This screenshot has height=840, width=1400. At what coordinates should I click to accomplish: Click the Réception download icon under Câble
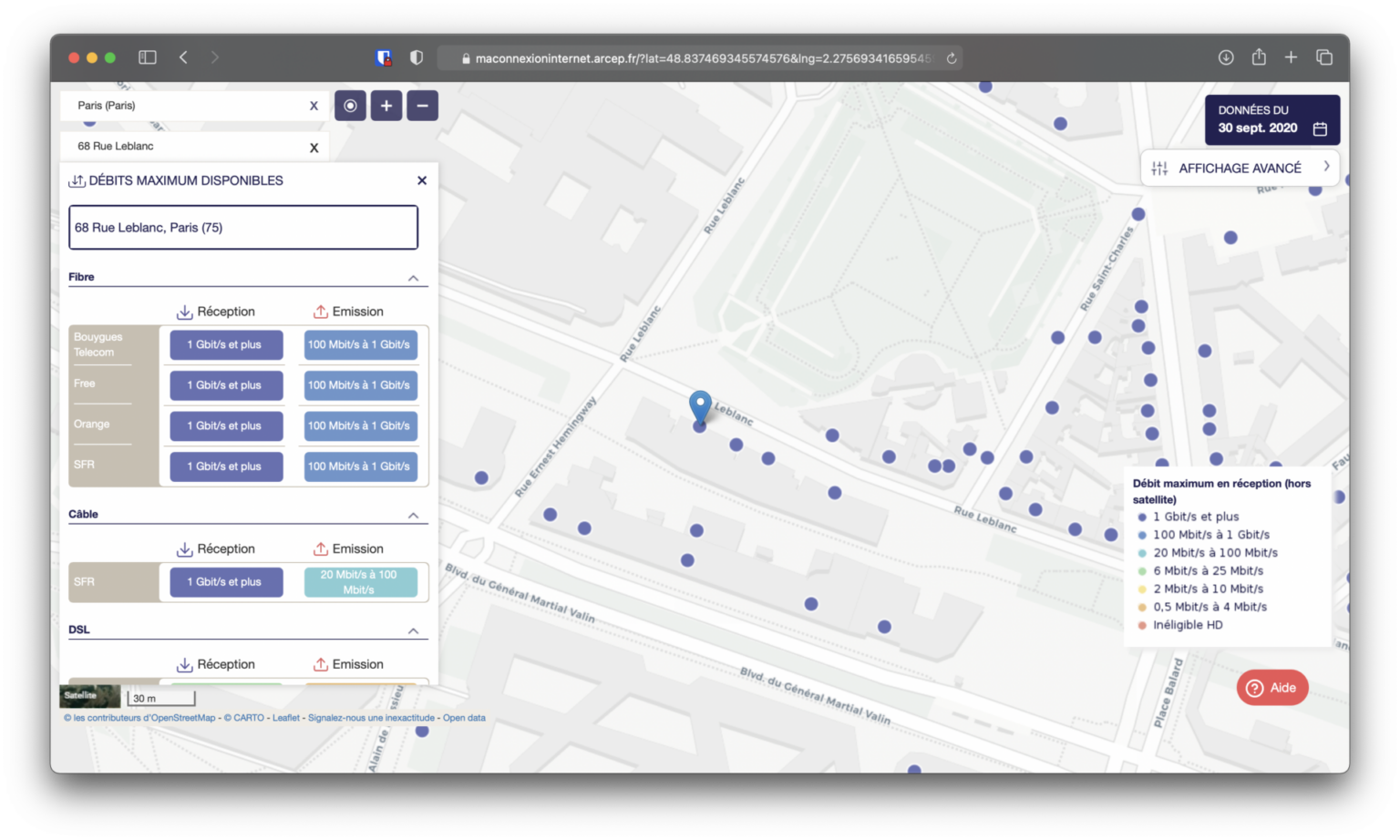184,549
